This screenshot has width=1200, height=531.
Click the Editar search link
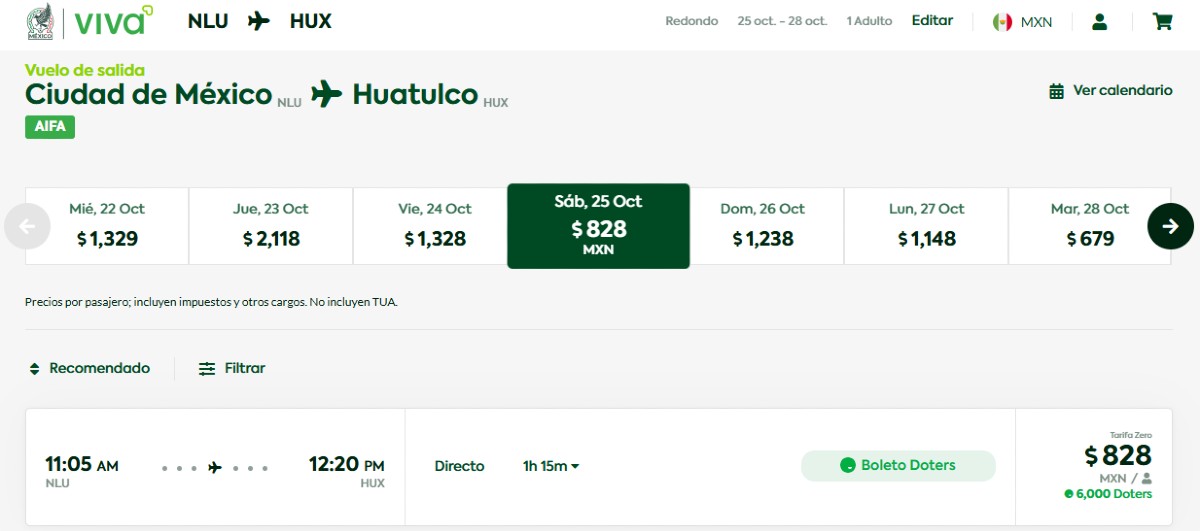(932, 21)
